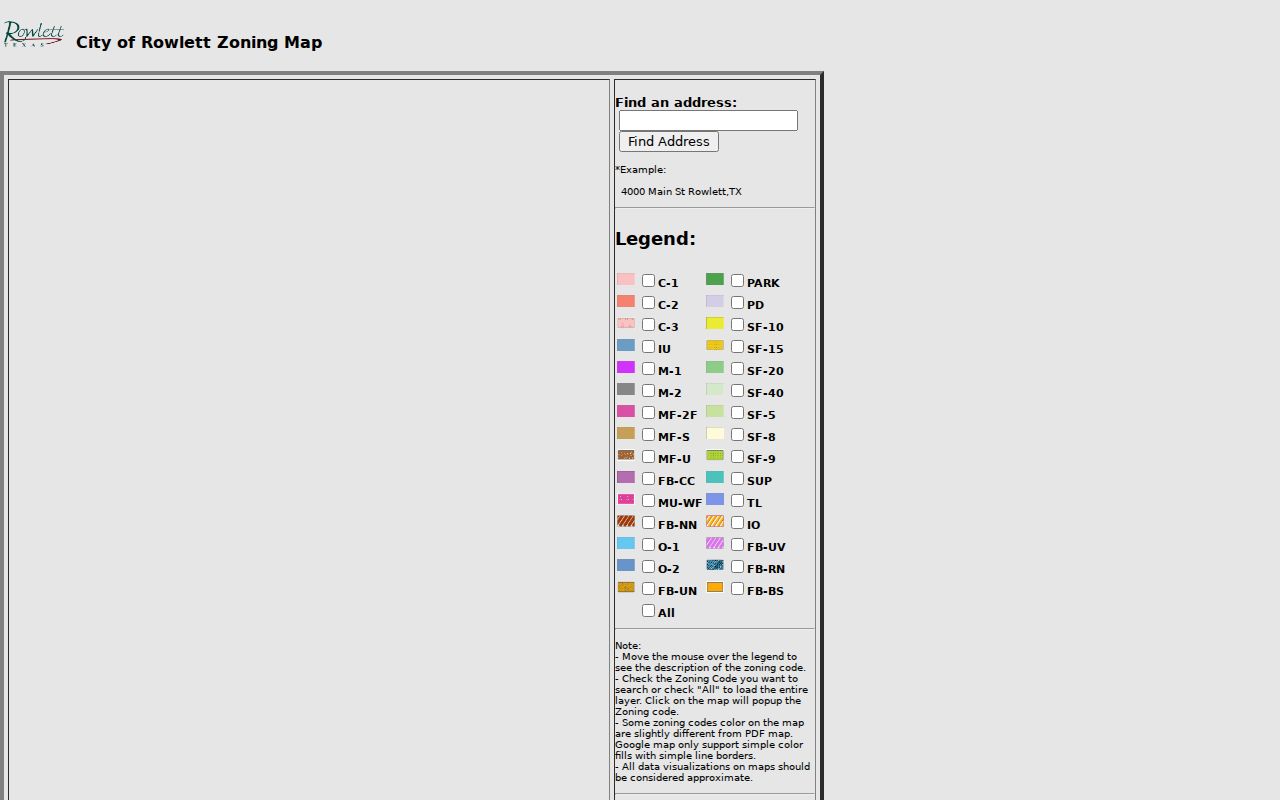
Task: Click the address search field
Action: [708, 120]
